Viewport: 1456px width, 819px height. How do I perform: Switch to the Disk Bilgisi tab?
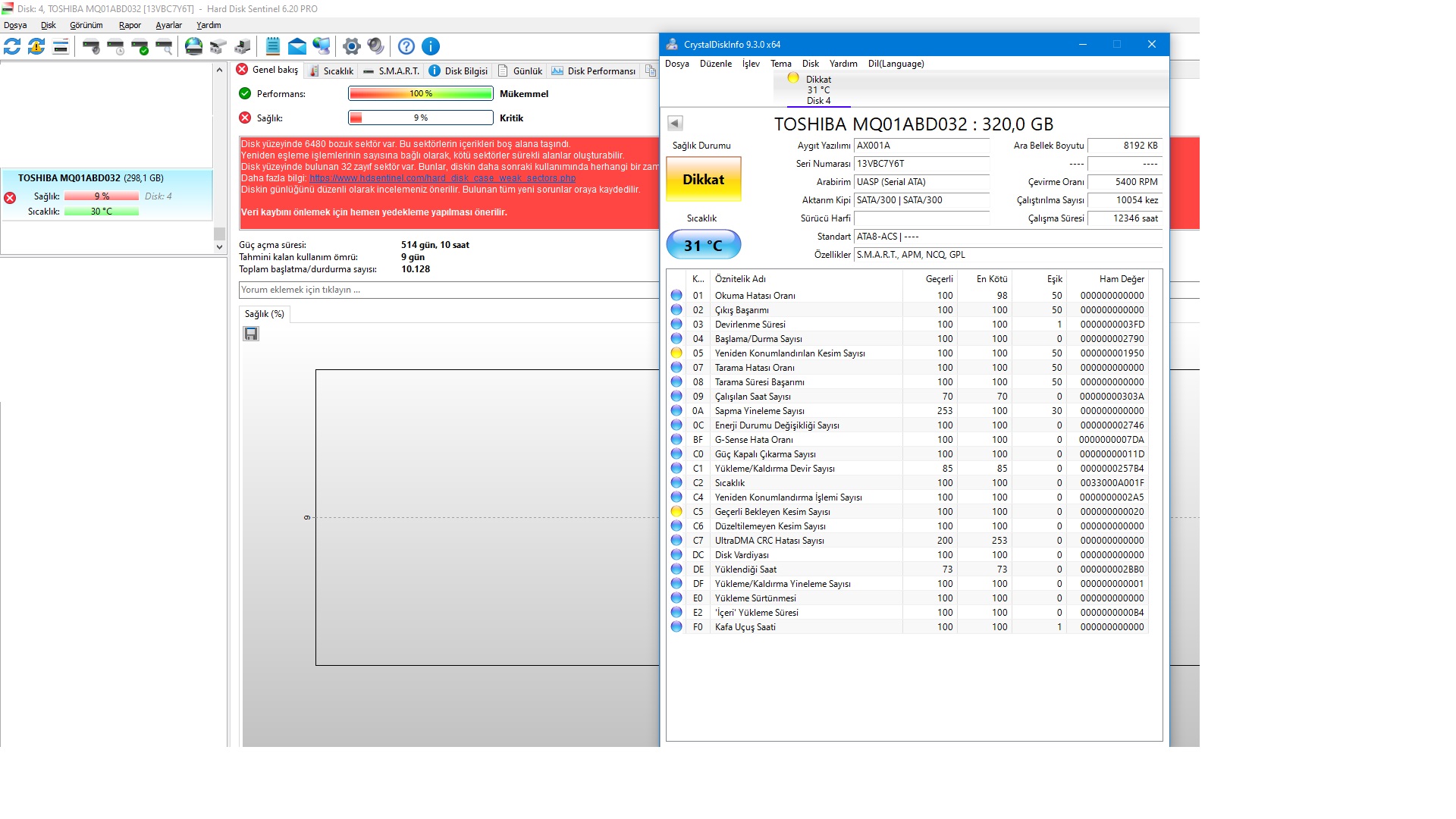[x=458, y=71]
